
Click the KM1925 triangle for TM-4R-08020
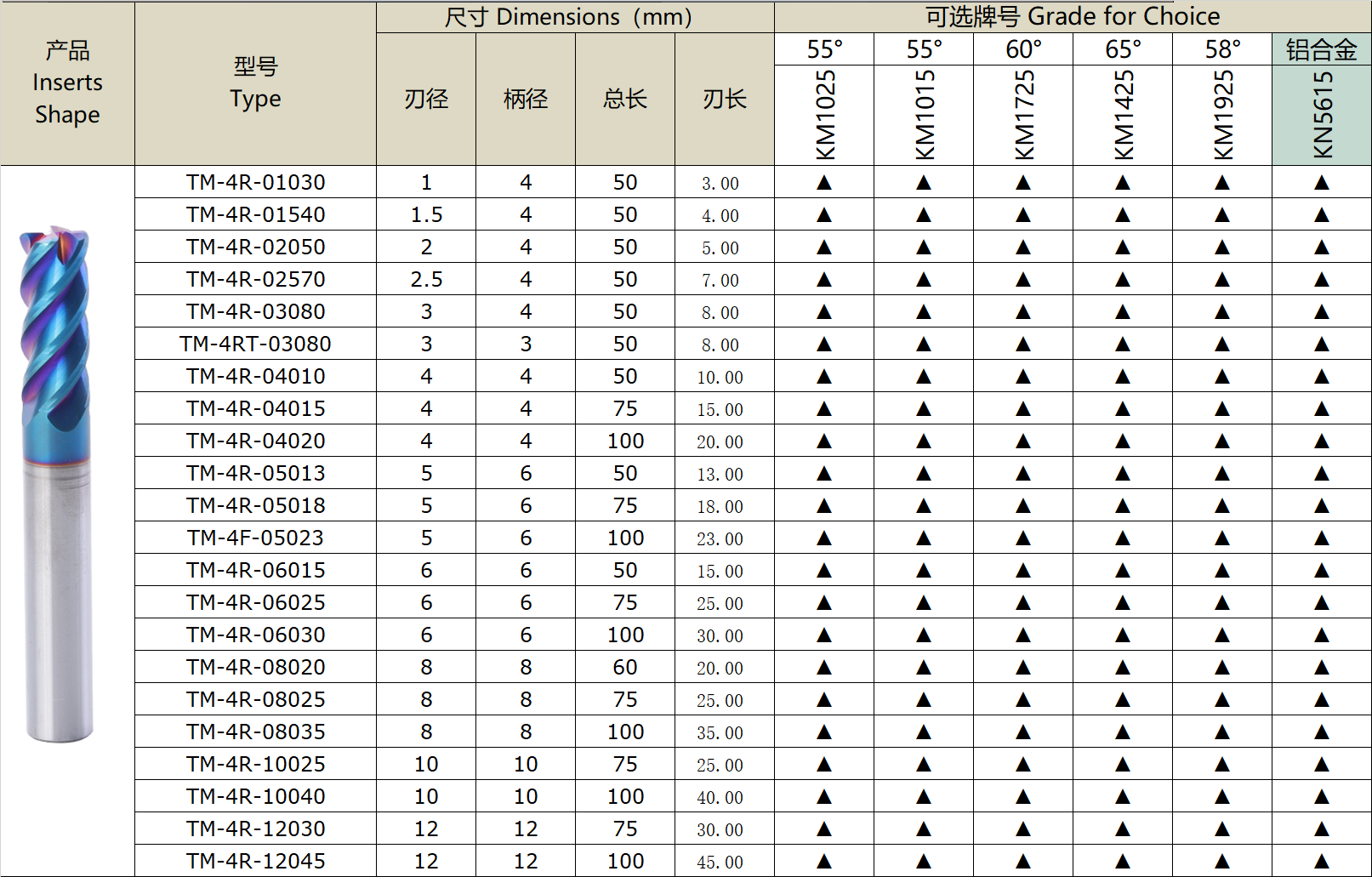pyautogui.click(x=1222, y=667)
